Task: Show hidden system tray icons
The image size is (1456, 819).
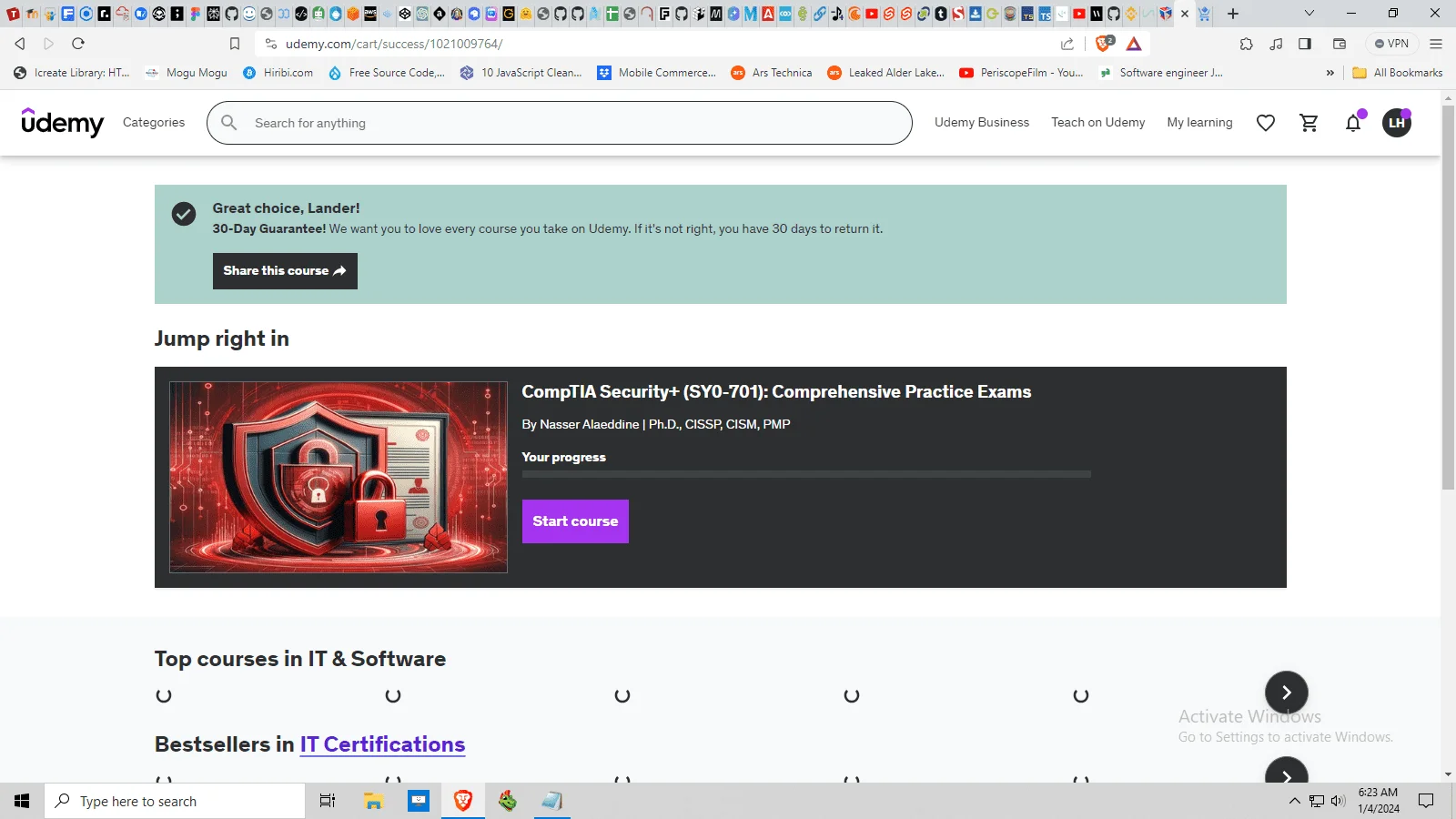Action: click(1294, 801)
